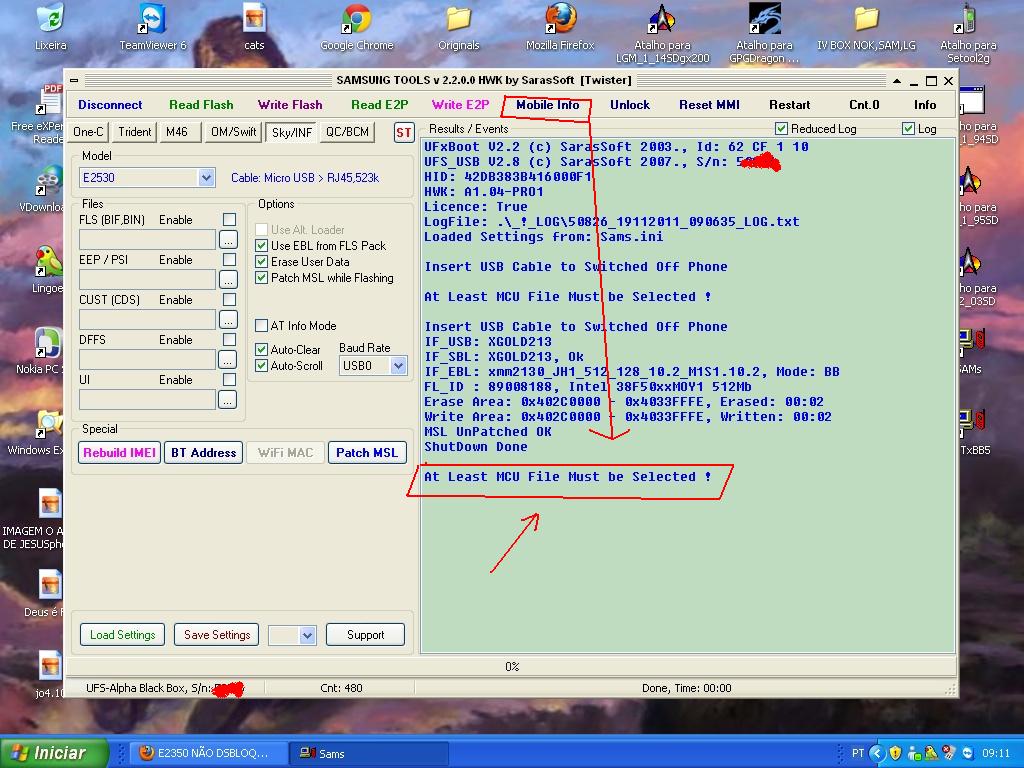This screenshot has height=768, width=1024.
Task: Open the Baud Rate USB0 dropdown
Action: [x=398, y=366]
